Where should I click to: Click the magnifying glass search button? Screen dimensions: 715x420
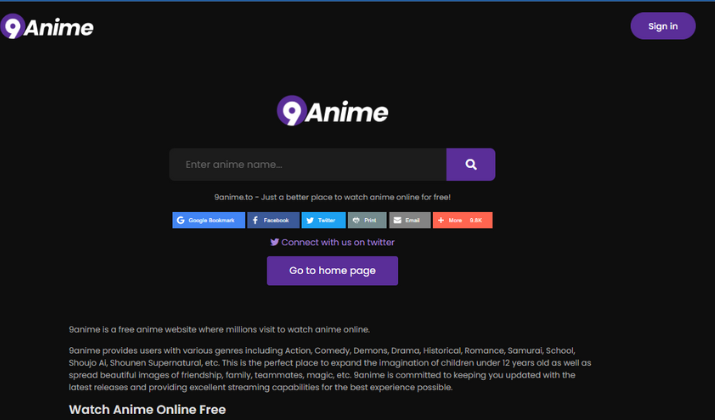pyautogui.click(x=471, y=165)
